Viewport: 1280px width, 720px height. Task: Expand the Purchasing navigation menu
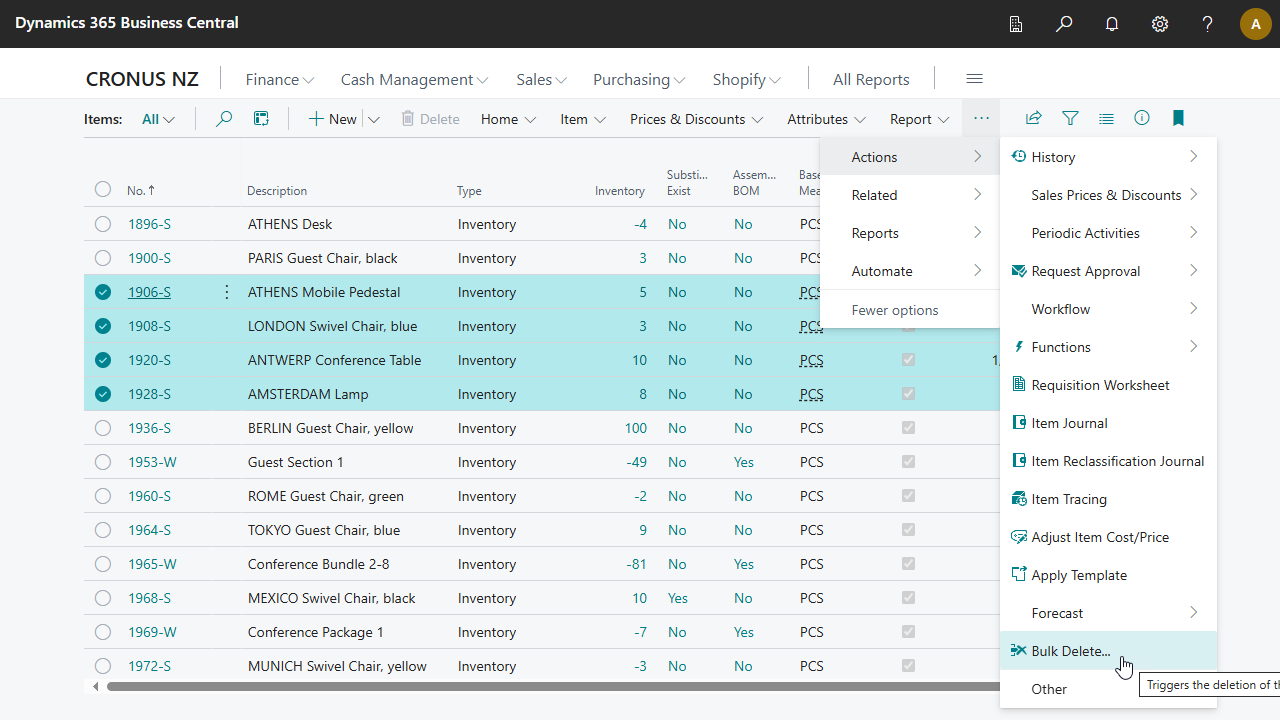pyautogui.click(x=640, y=79)
